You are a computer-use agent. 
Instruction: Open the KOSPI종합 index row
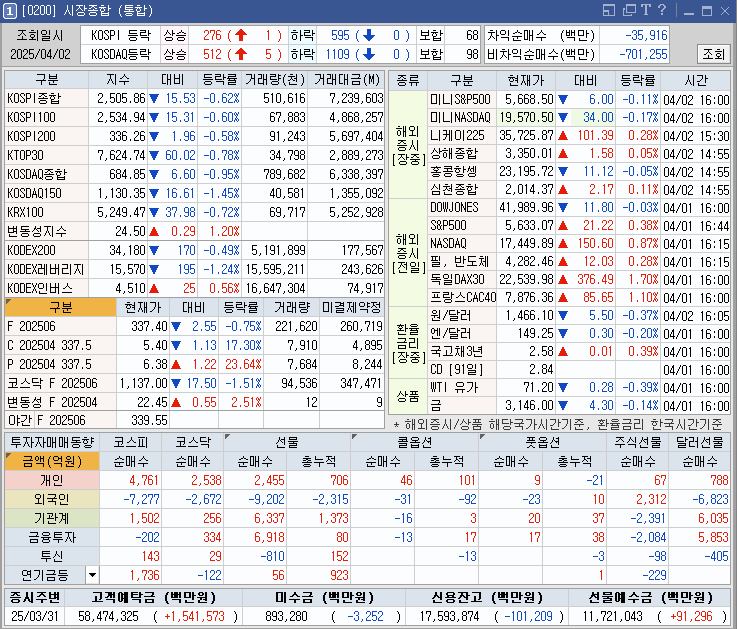tap(195, 98)
